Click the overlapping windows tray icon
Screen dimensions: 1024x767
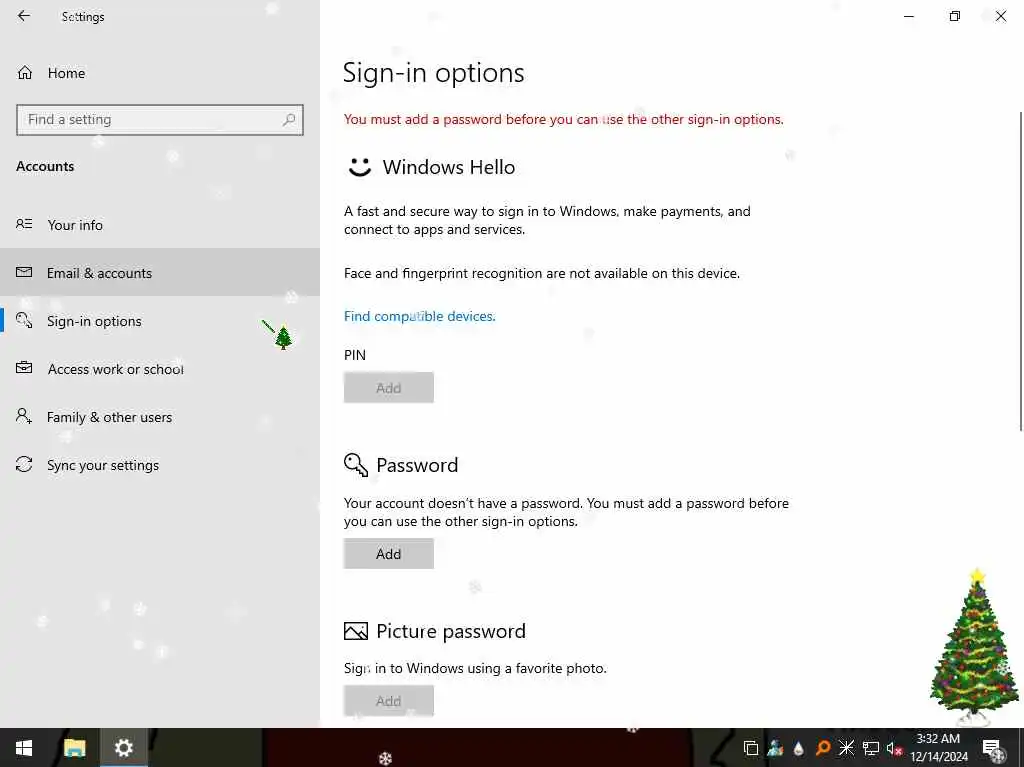[x=751, y=748]
